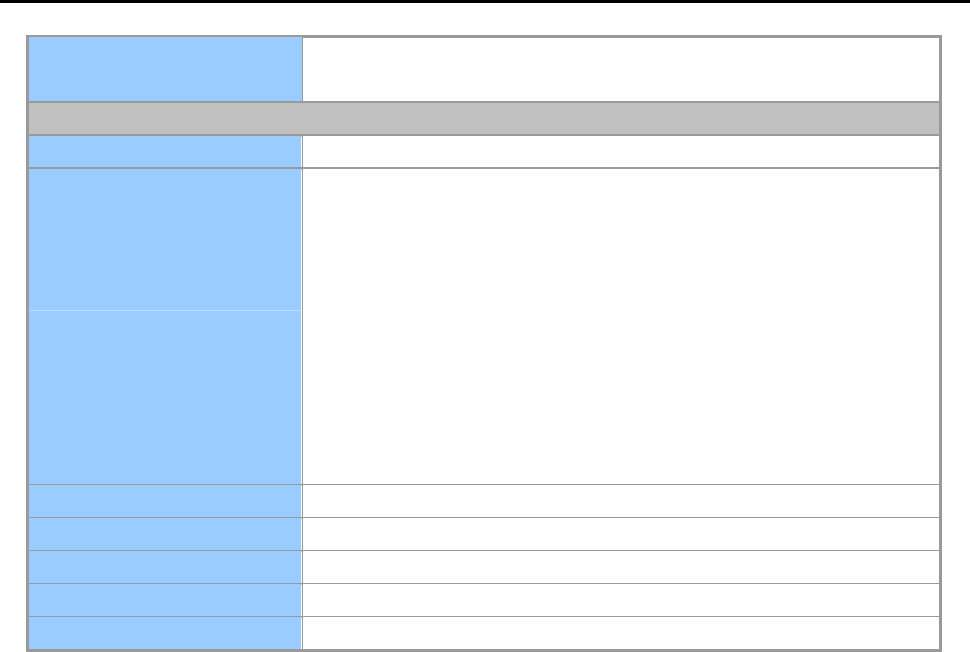The height and width of the screenshot is (652, 970).
Task: Click white cell in middle of five bottom rows
Action: click(621, 566)
